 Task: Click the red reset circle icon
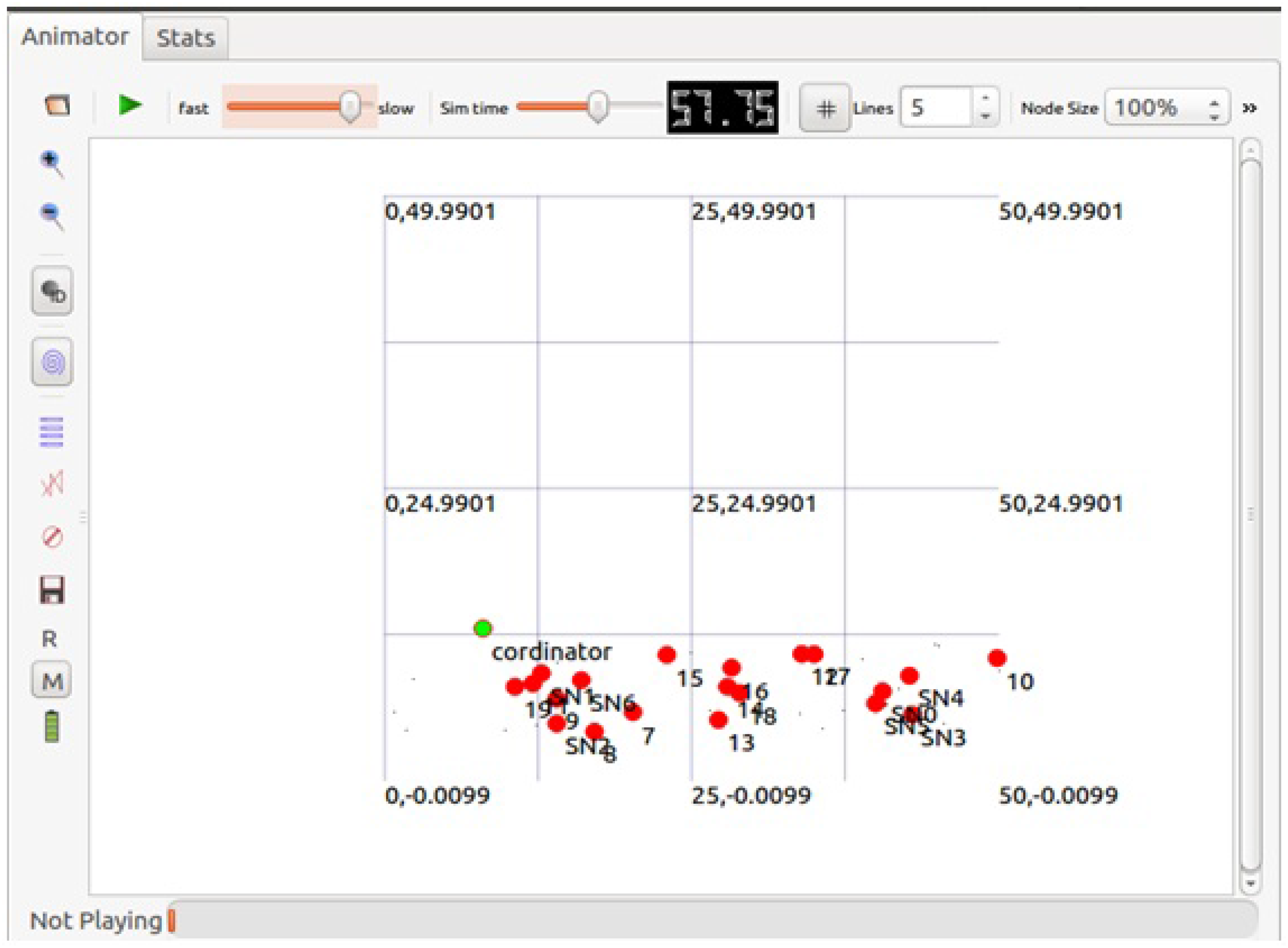point(52,537)
